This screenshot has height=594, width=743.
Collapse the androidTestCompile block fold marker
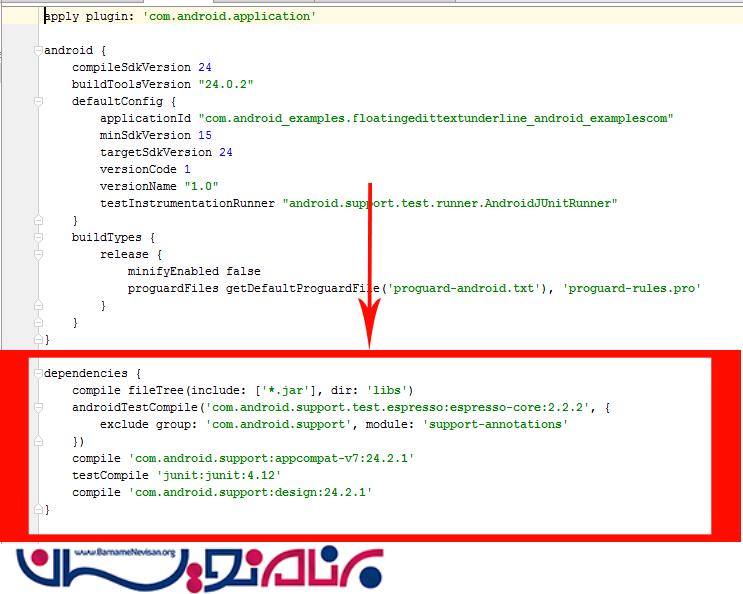pos(38,407)
